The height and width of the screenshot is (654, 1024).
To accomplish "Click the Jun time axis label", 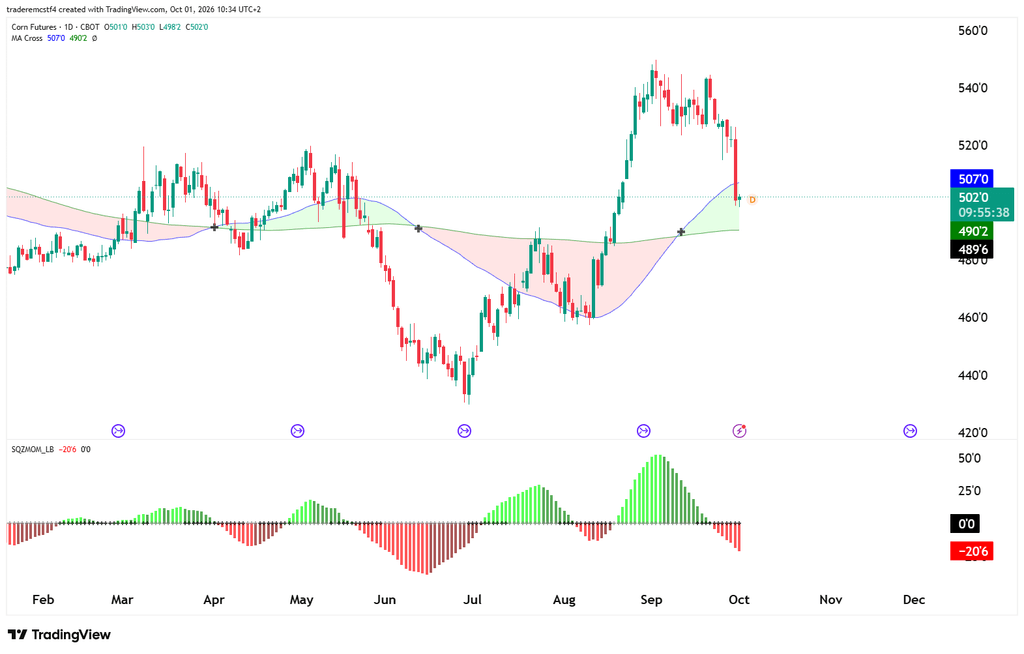I will [x=385, y=600].
